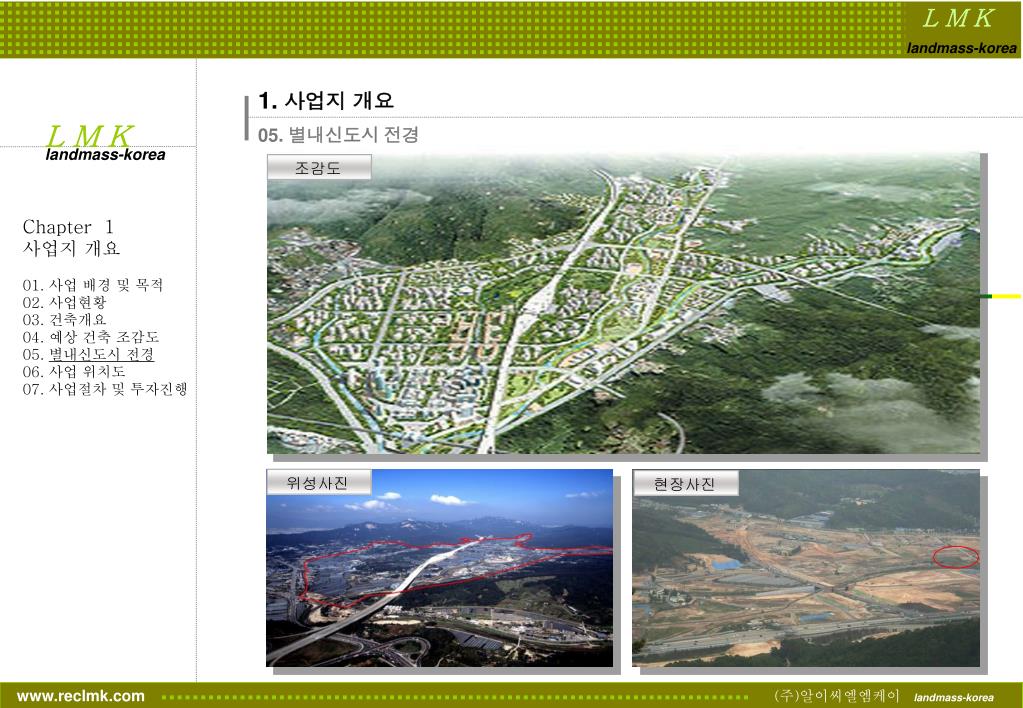This screenshot has width=1023, height=708.
Task: Open the bird's-eye view rendering image
Action: (x=623, y=303)
